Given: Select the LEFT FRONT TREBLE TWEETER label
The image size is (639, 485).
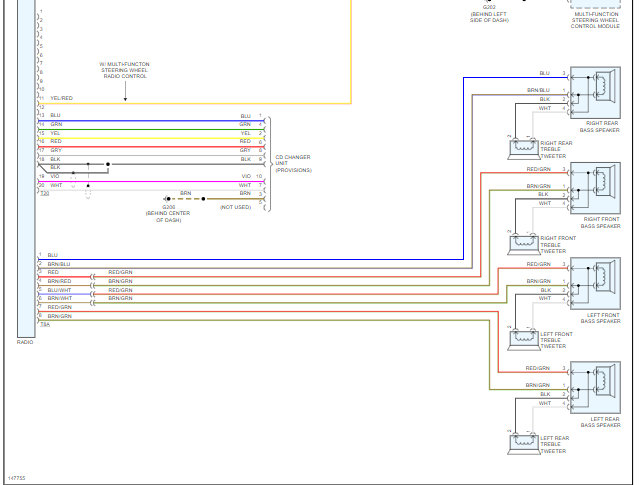Looking at the screenshot, I should pos(556,340).
